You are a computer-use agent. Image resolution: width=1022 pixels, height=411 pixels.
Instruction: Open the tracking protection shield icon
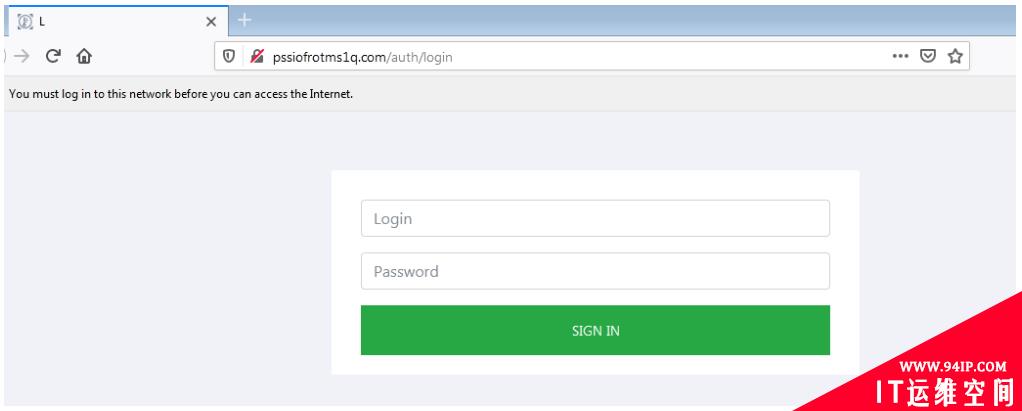[x=229, y=57]
